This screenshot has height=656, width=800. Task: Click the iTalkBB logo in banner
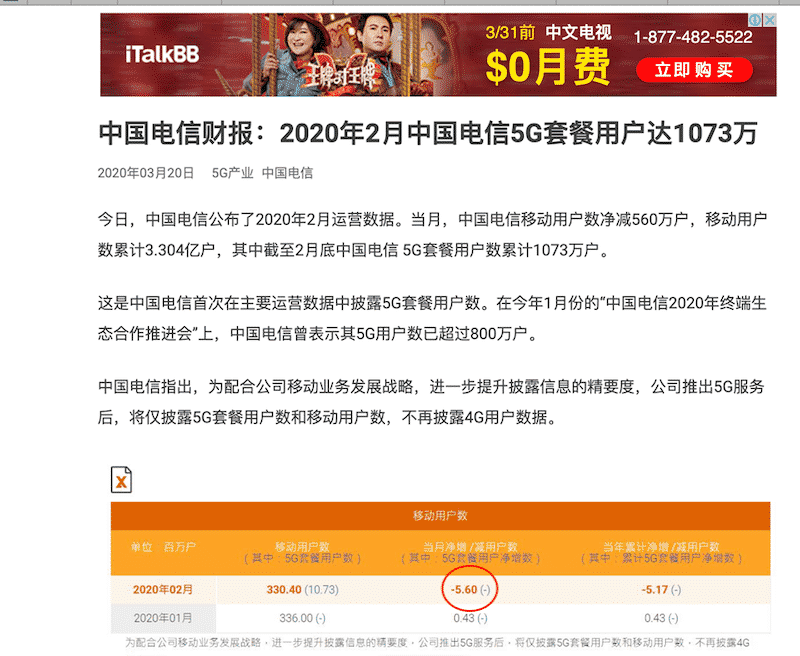[x=162, y=55]
